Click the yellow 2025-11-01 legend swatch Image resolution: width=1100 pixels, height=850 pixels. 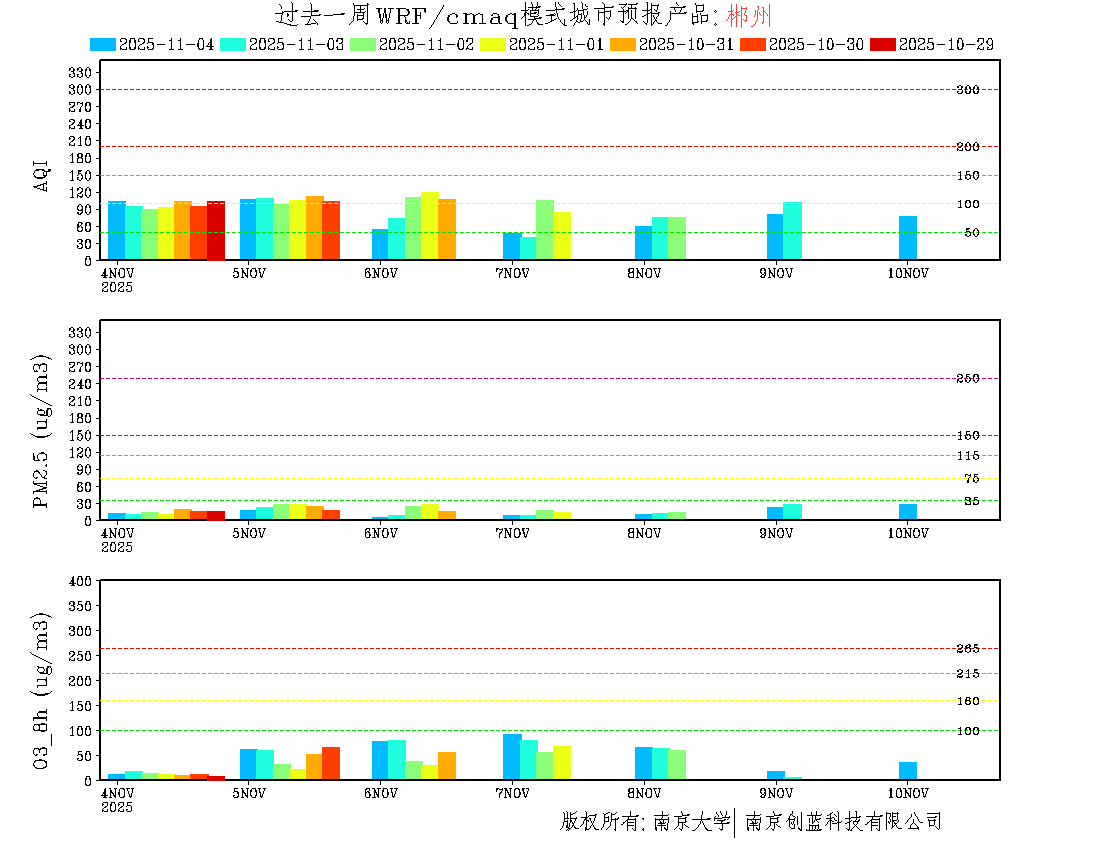click(493, 44)
